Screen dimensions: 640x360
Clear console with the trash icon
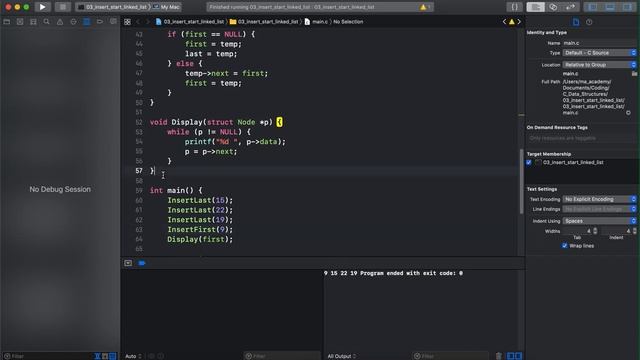[499, 356]
